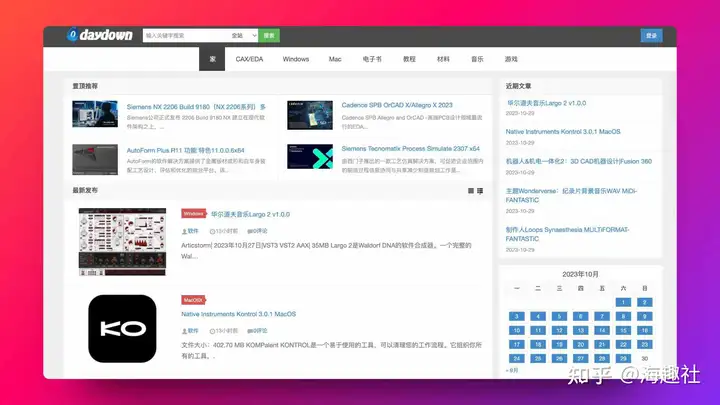Switch to grid view layout icon
Screen dimensions: 720x405
470,190
